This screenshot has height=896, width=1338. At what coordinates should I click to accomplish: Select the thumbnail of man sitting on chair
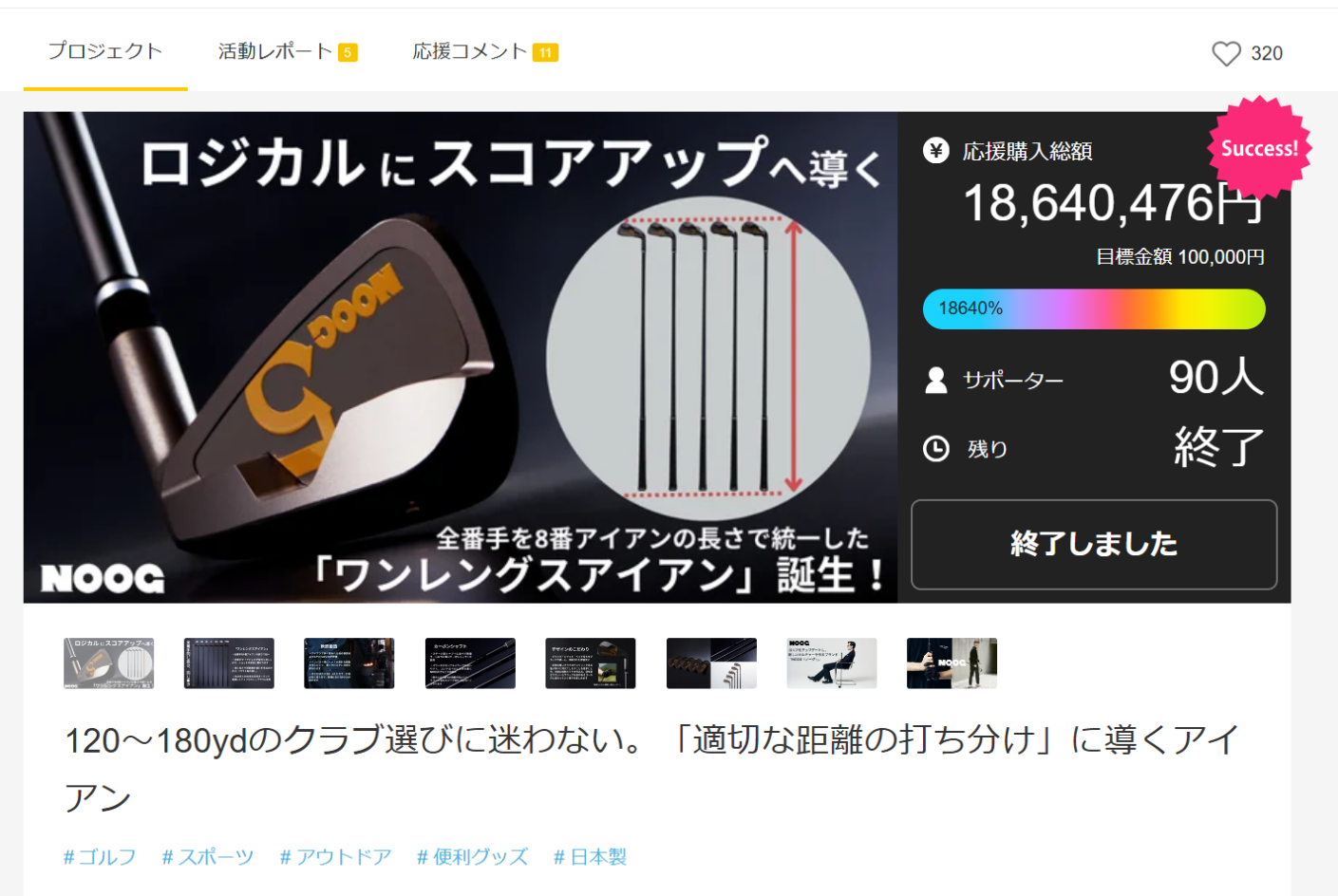click(x=832, y=663)
